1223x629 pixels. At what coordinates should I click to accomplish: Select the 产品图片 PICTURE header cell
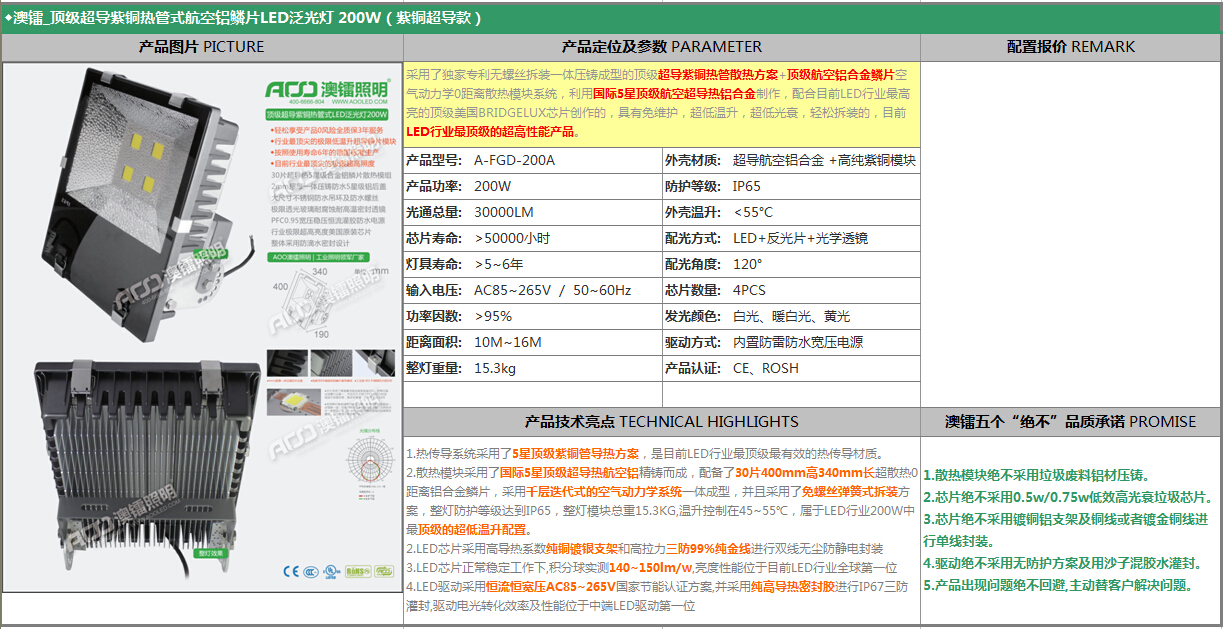coord(202,47)
